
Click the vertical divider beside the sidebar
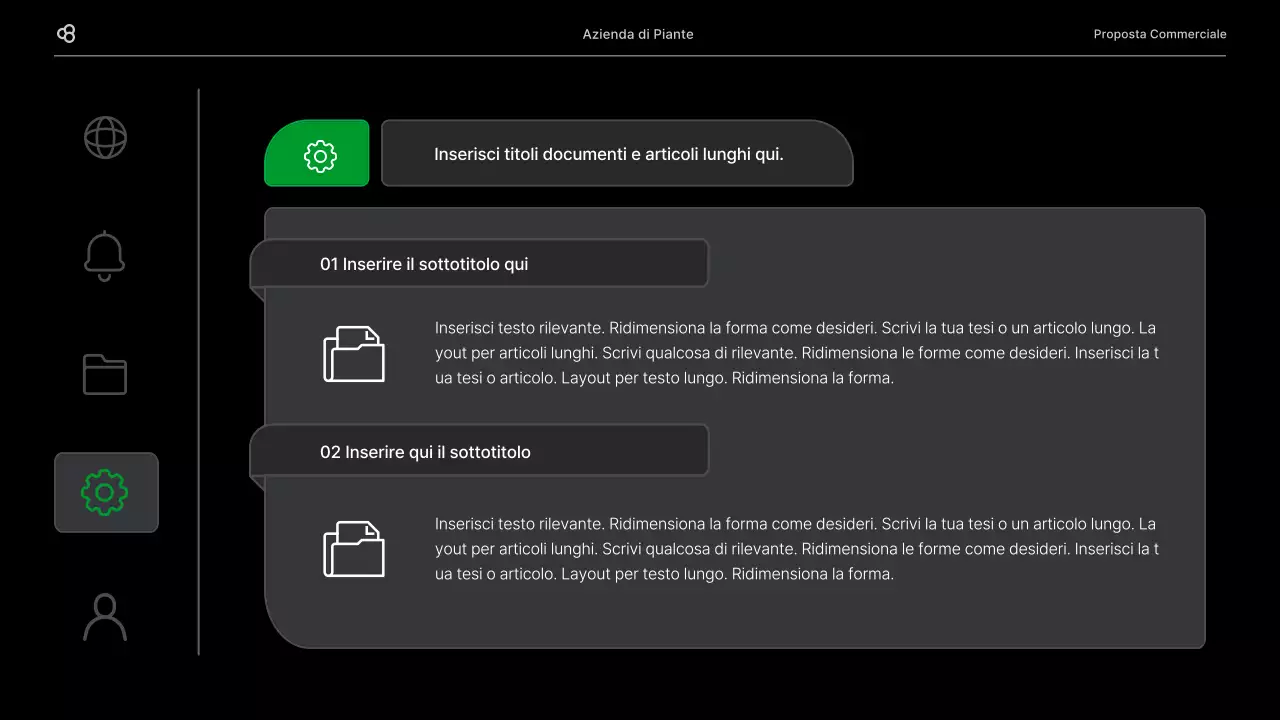[199, 372]
